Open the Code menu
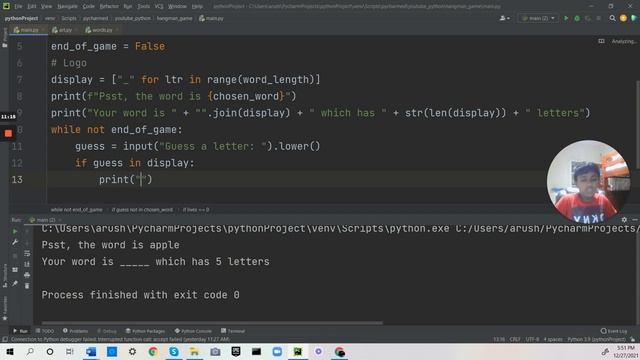Viewport: 640px width, 360px height. point(89,7)
